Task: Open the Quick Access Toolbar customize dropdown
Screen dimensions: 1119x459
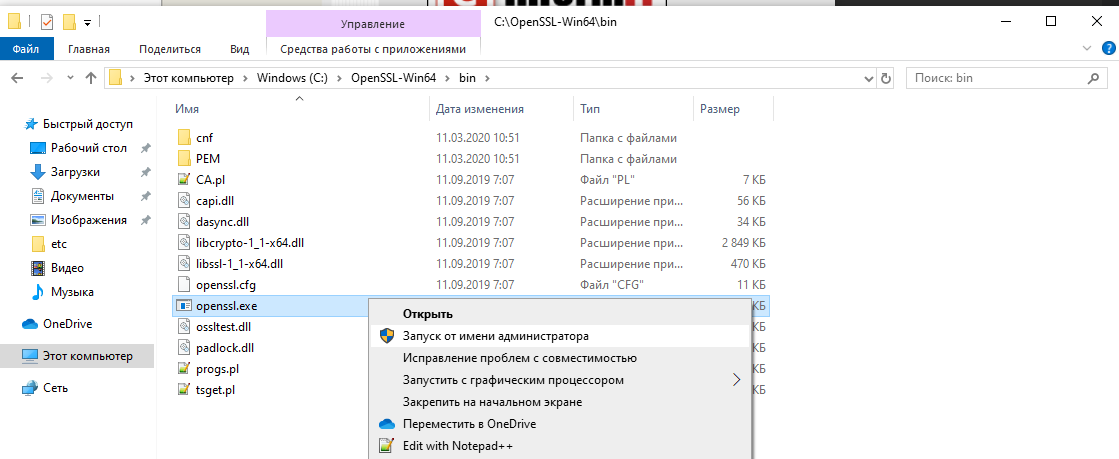Action: (x=88, y=21)
